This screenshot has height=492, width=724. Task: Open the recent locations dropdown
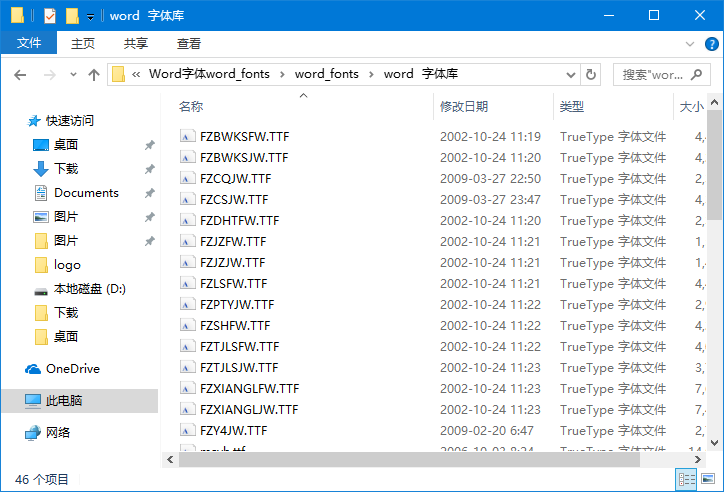coord(73,75)
